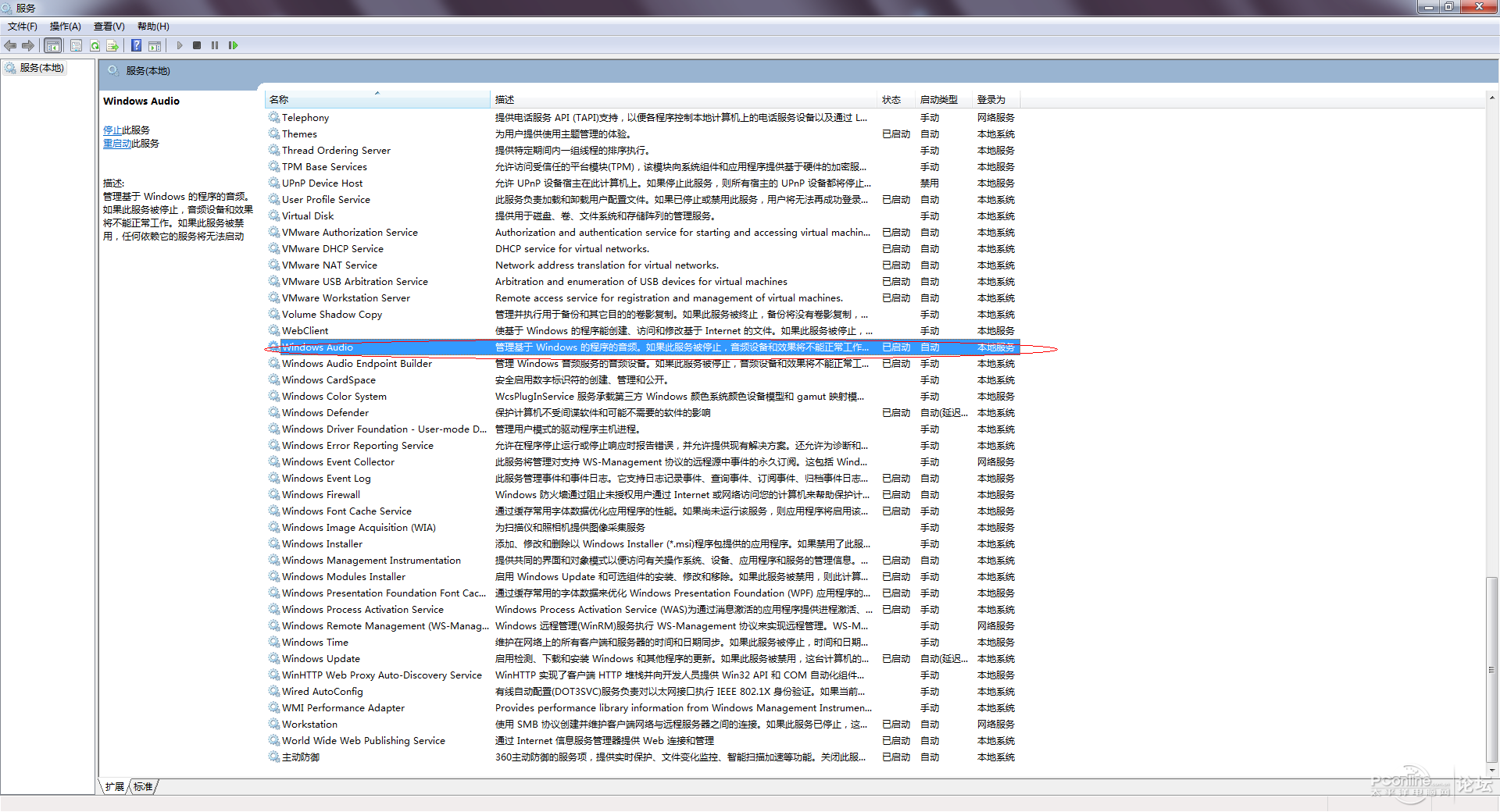This screenshot has height=812, width=1500.
Task: Switch to the 扩展 tab
Action: point(115,786)
